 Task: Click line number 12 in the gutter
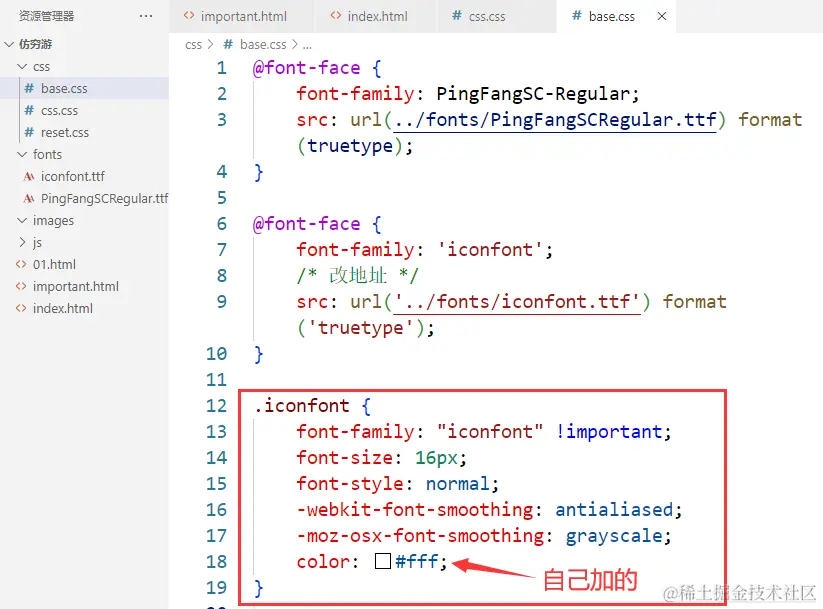click(x=216, y=406)
